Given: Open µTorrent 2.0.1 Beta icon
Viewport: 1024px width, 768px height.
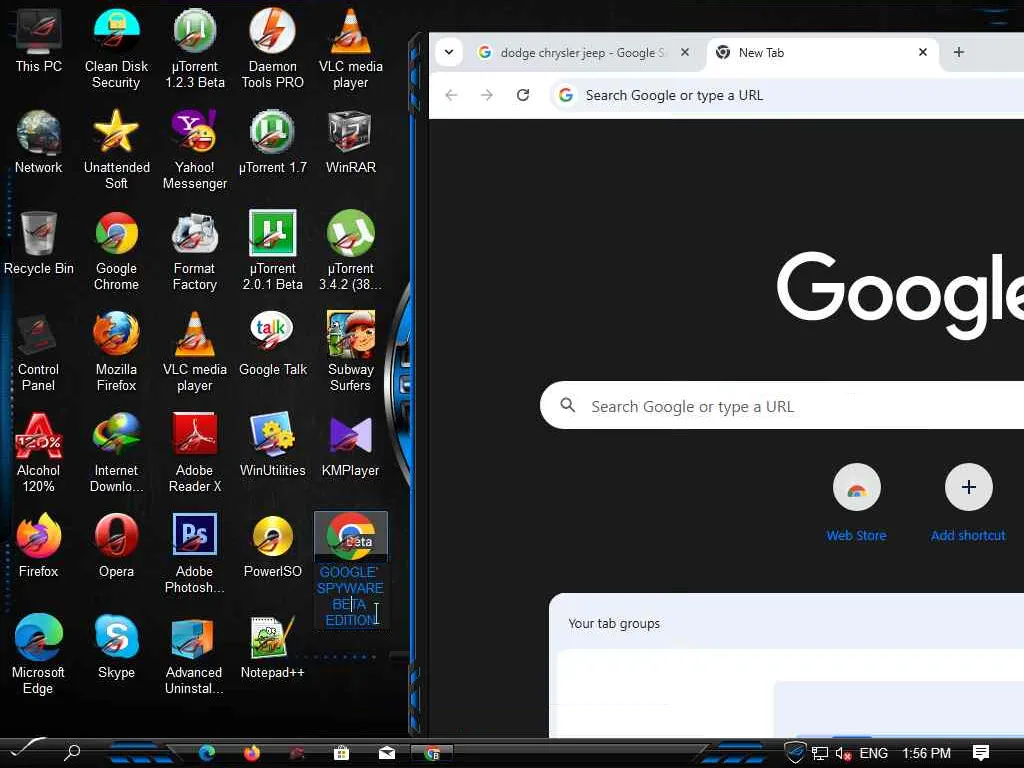Looking at the screenshot, I should tap(272, 250).
